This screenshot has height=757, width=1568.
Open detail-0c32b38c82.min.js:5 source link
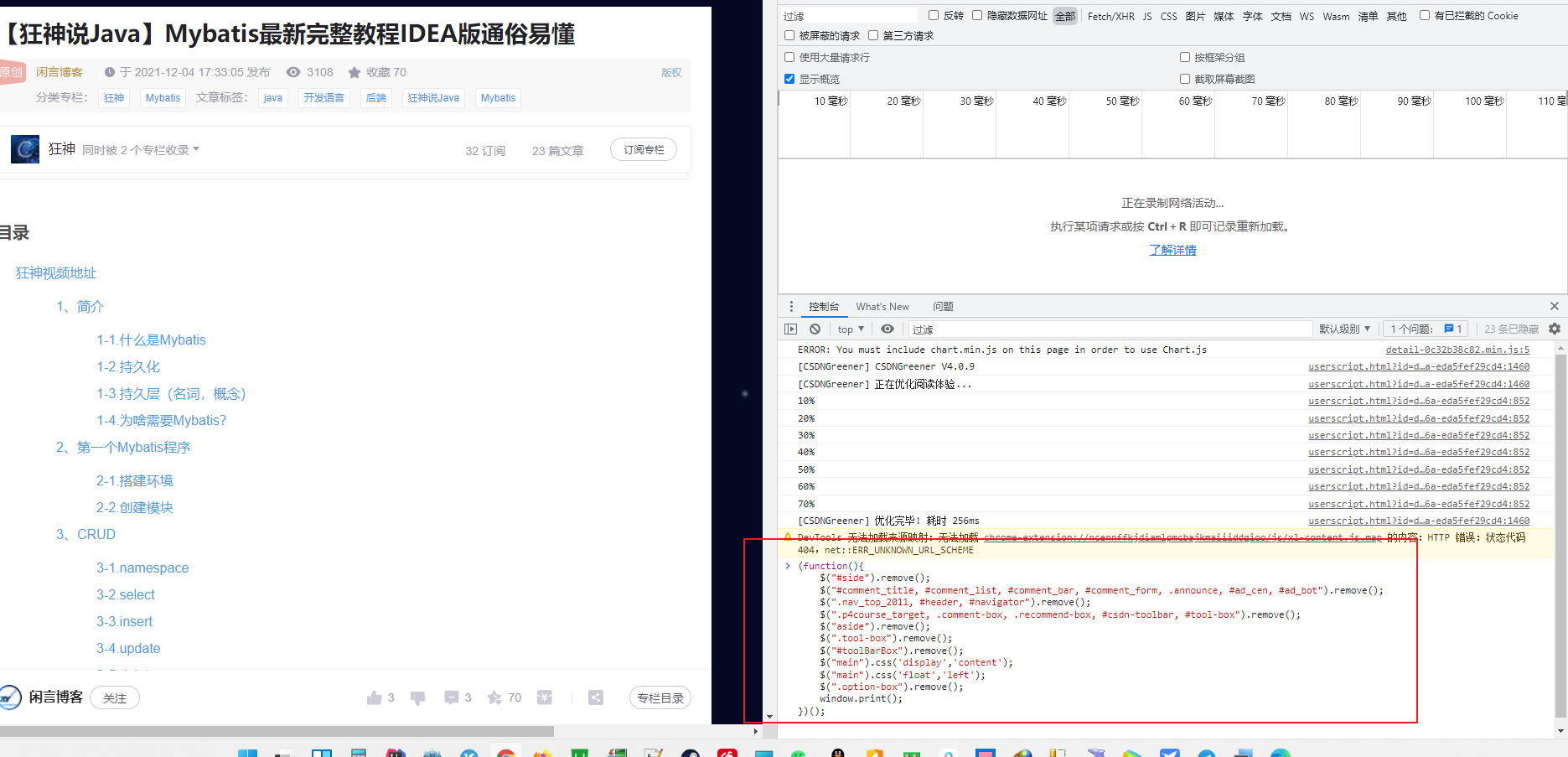1457,350
